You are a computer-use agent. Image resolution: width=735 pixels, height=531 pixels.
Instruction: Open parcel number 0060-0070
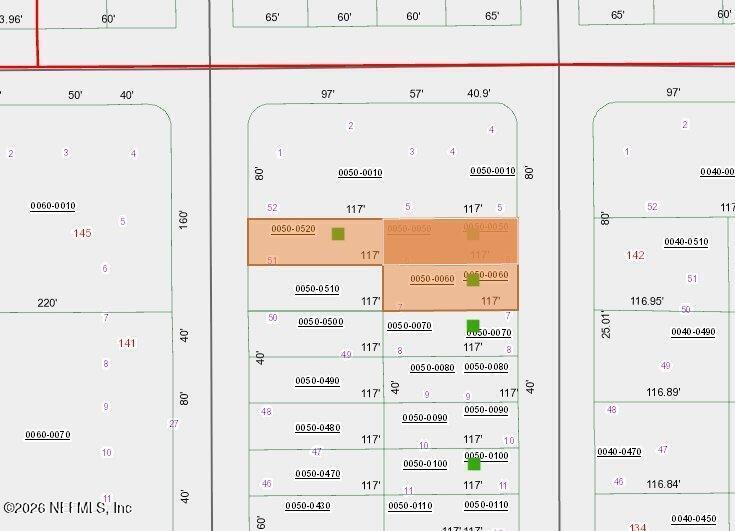tap(48, 435)
